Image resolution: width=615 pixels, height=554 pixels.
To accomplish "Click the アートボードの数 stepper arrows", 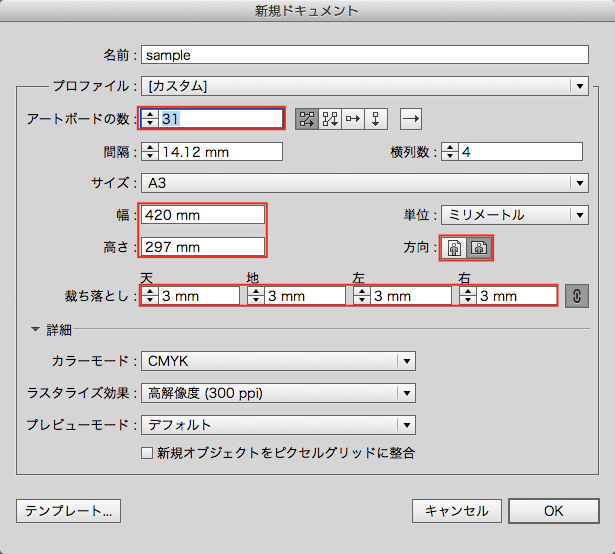I will click(149, 118).
